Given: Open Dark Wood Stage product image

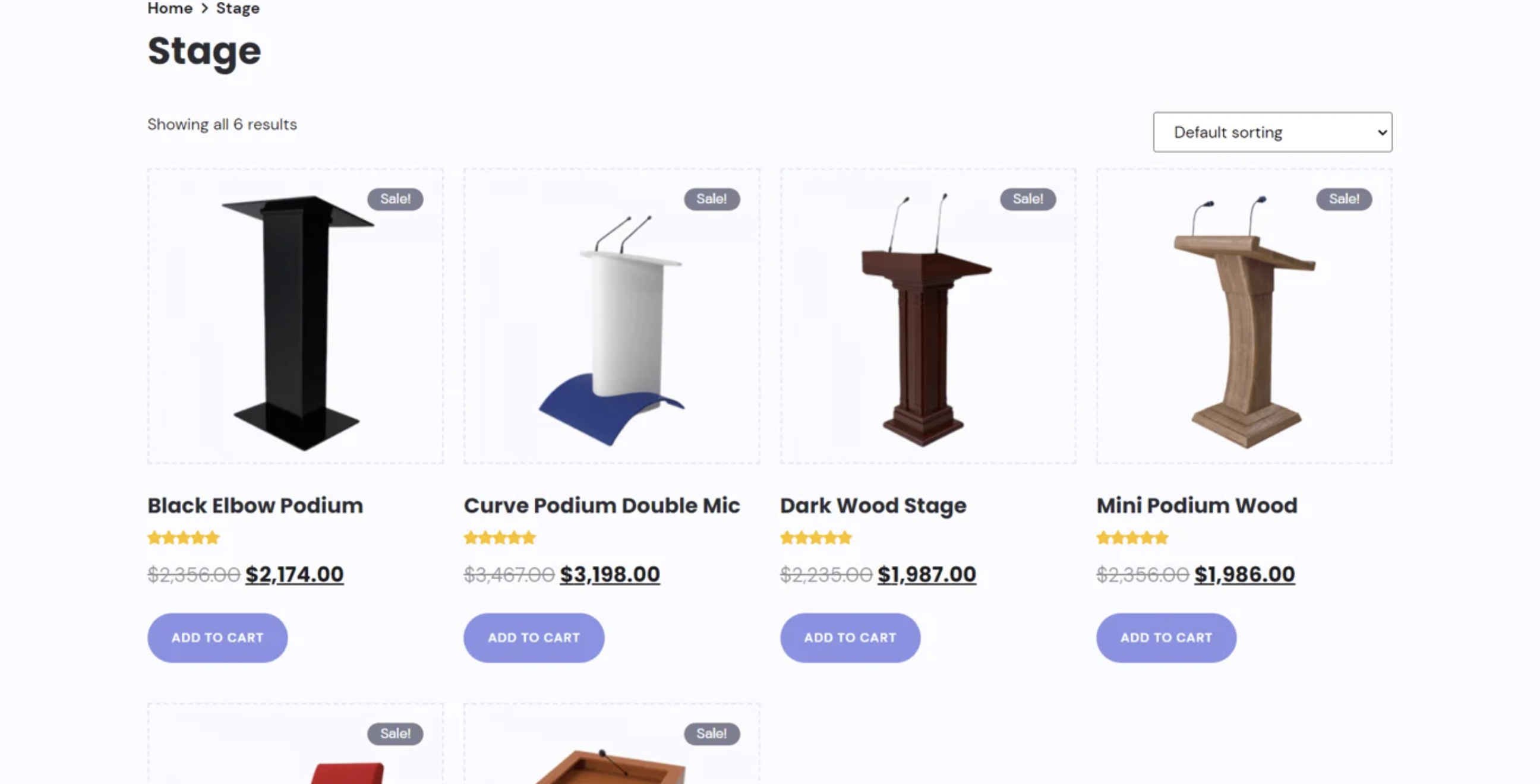Looking at the screenshot, I should tap(928, 316).
